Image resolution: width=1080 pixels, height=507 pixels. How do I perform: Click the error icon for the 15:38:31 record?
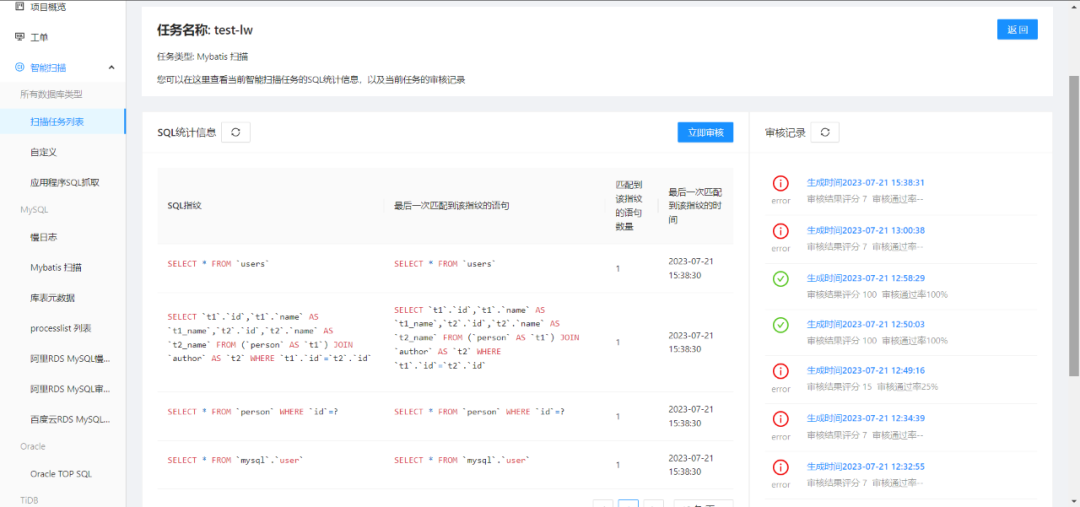[x=780, y=183]
